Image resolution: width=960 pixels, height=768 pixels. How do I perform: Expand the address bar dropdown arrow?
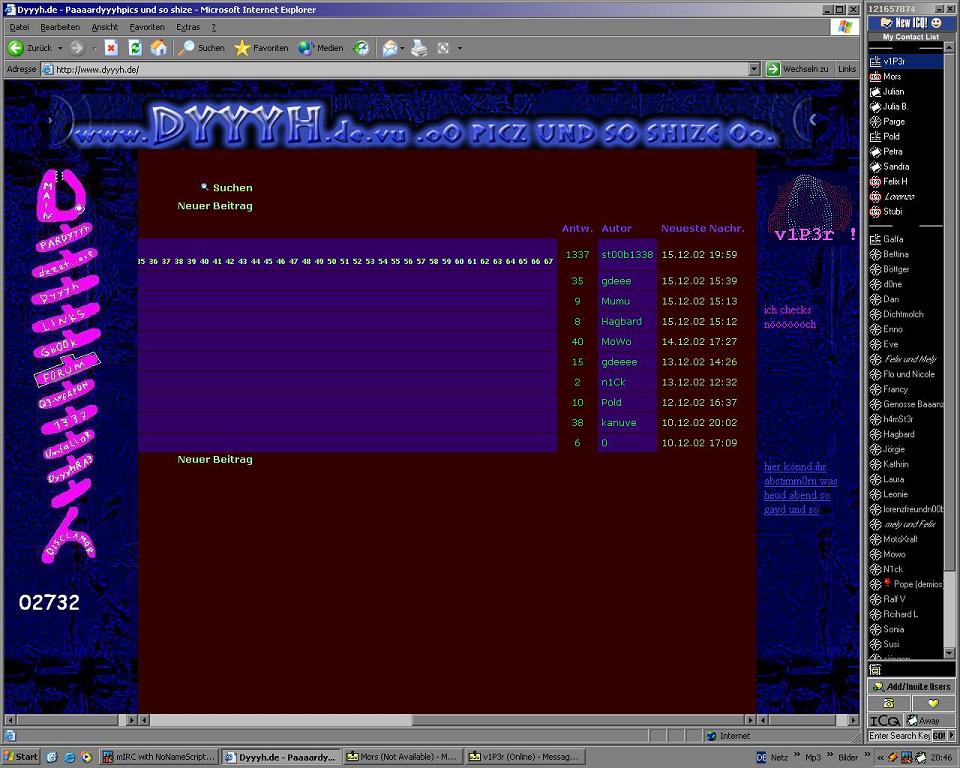tap(754, 69)
